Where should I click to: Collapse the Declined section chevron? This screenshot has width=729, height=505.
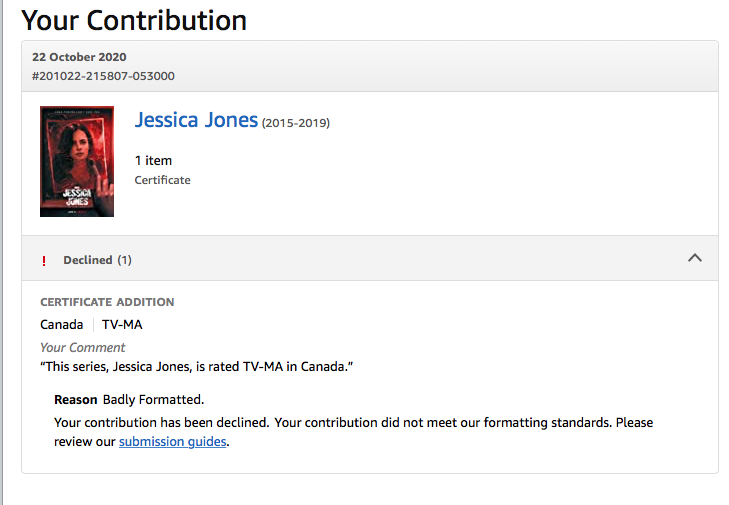point(695,258)
